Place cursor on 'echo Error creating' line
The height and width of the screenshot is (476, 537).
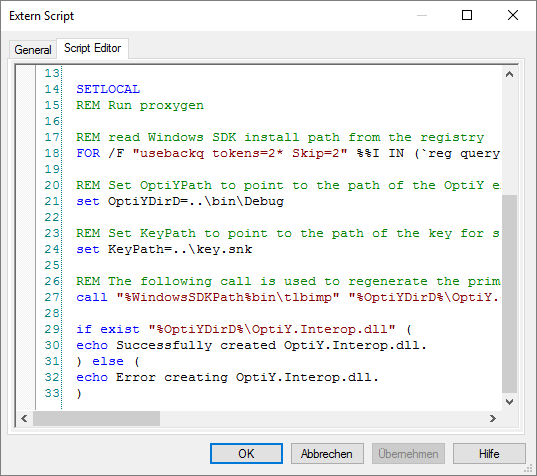coord(227,377)
